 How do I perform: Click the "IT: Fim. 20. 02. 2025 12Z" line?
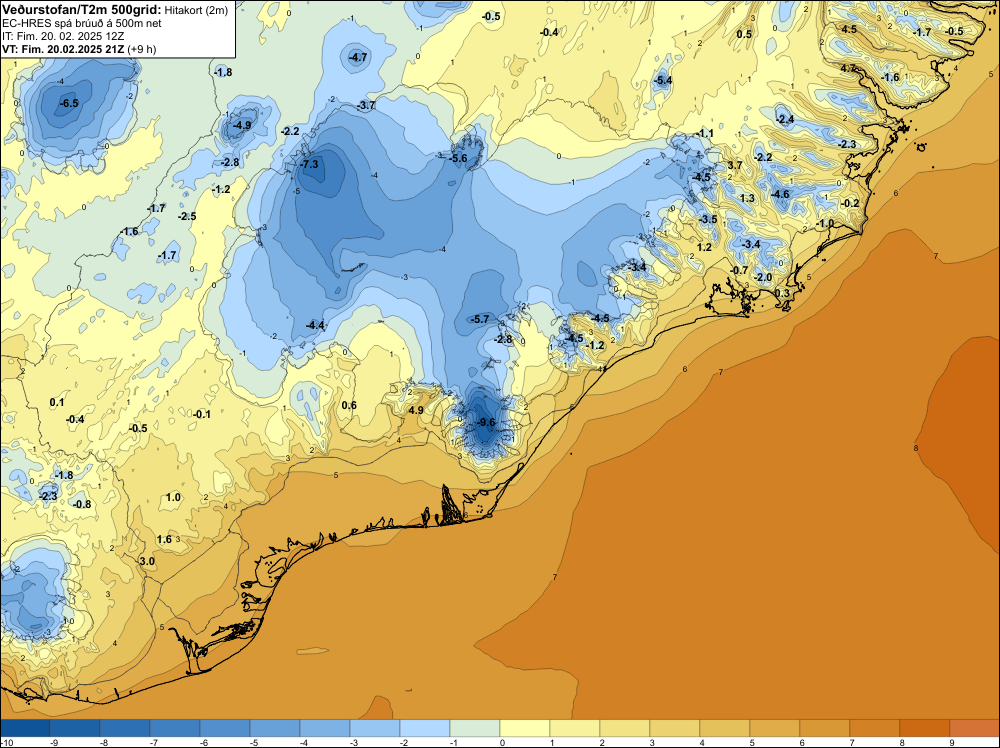tap(63, 36)
